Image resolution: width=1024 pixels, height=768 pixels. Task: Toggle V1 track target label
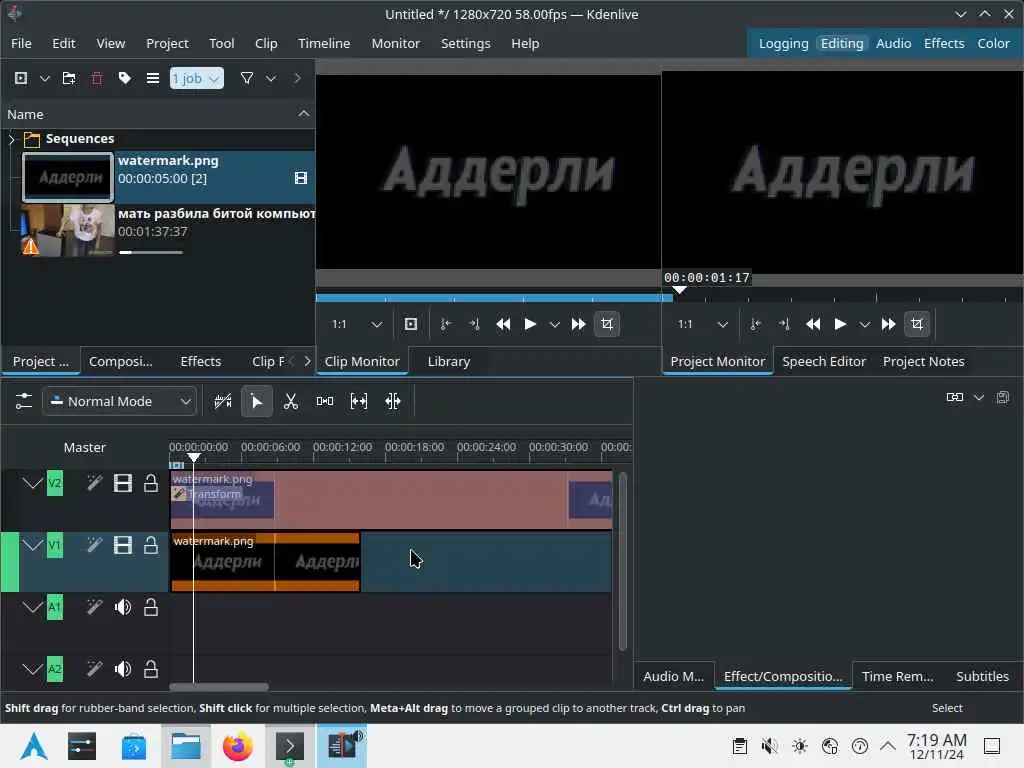(x=55, y=545)
